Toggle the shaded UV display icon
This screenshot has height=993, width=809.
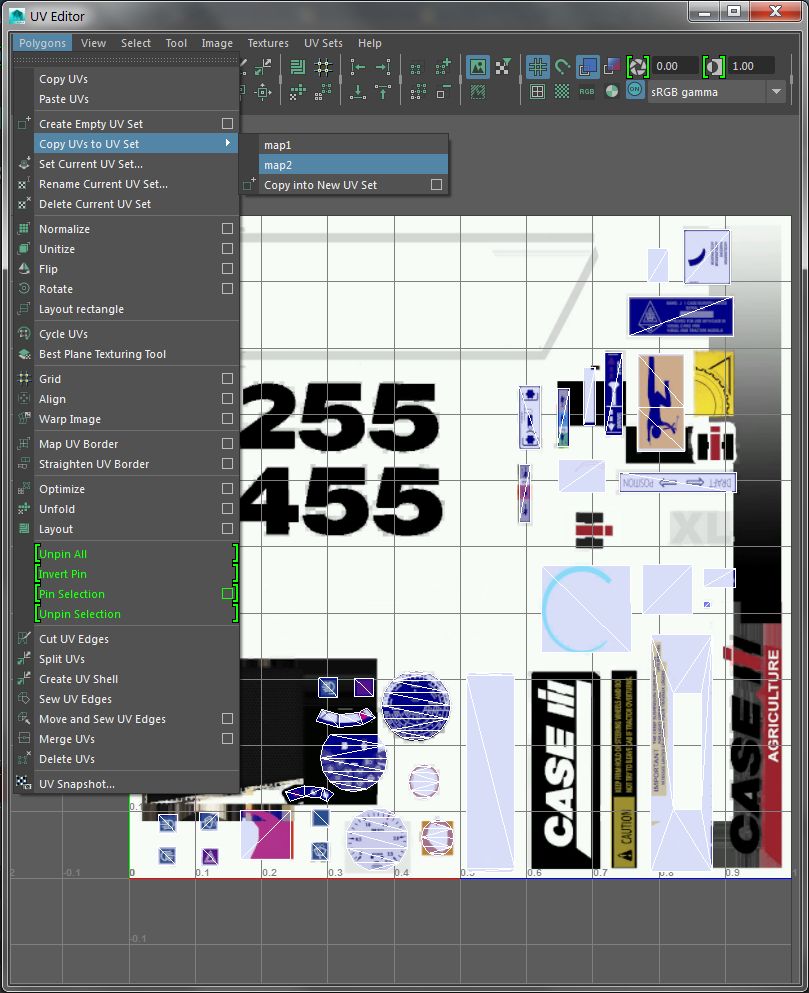587,66
